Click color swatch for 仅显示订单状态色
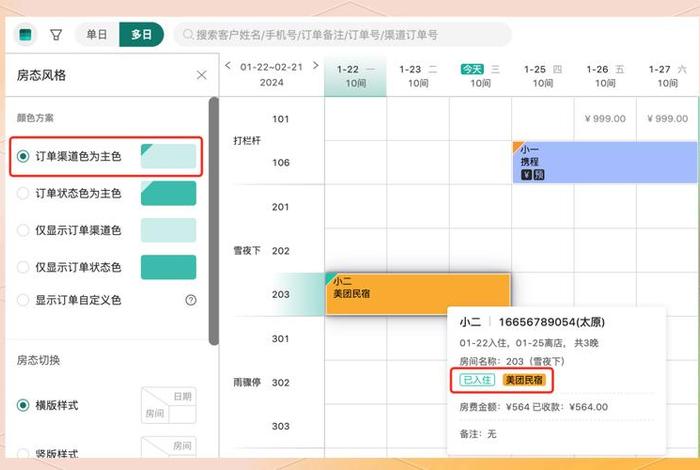This screenshot has width=700, height=470. (168, 267)
